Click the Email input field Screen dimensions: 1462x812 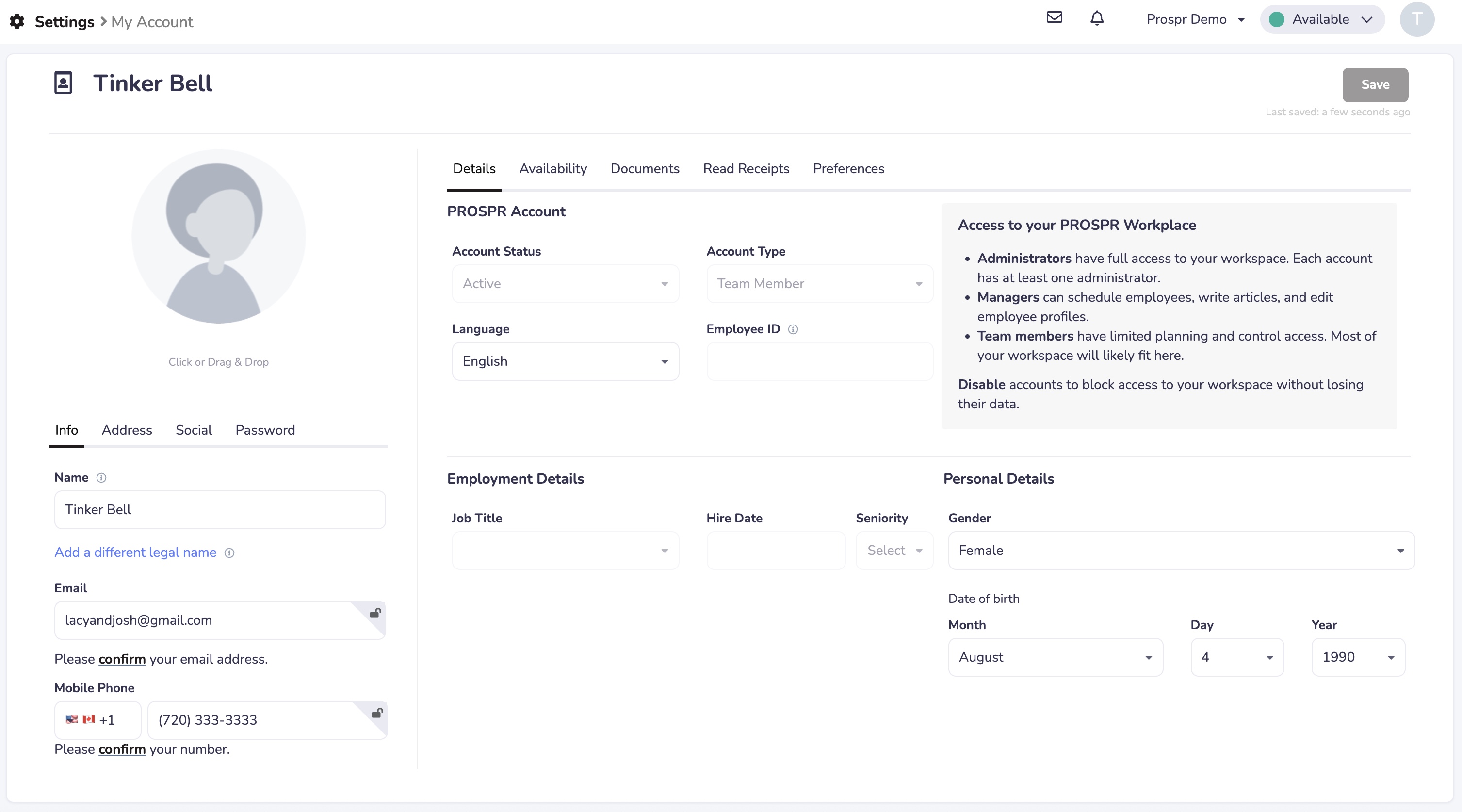click(220, 620)
